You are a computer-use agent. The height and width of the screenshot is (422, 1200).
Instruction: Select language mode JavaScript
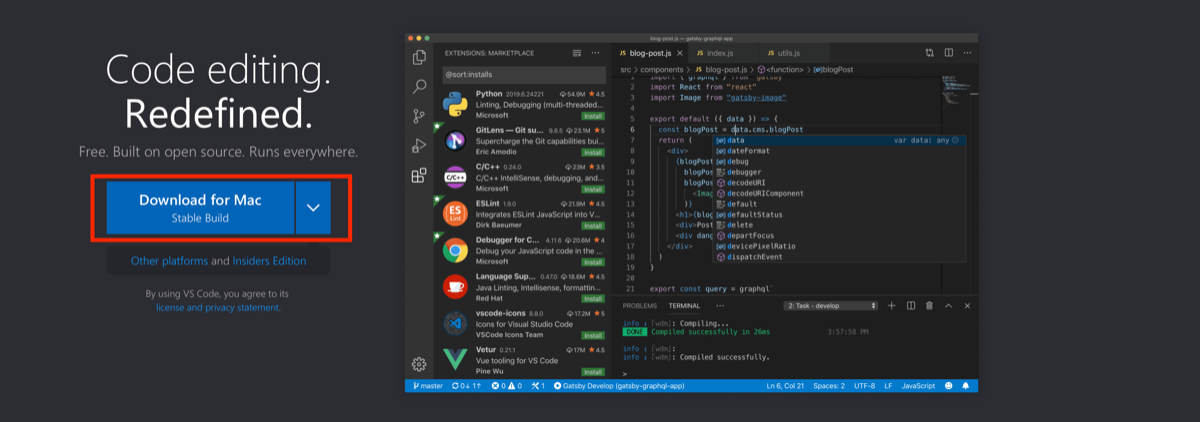point(919,385)
